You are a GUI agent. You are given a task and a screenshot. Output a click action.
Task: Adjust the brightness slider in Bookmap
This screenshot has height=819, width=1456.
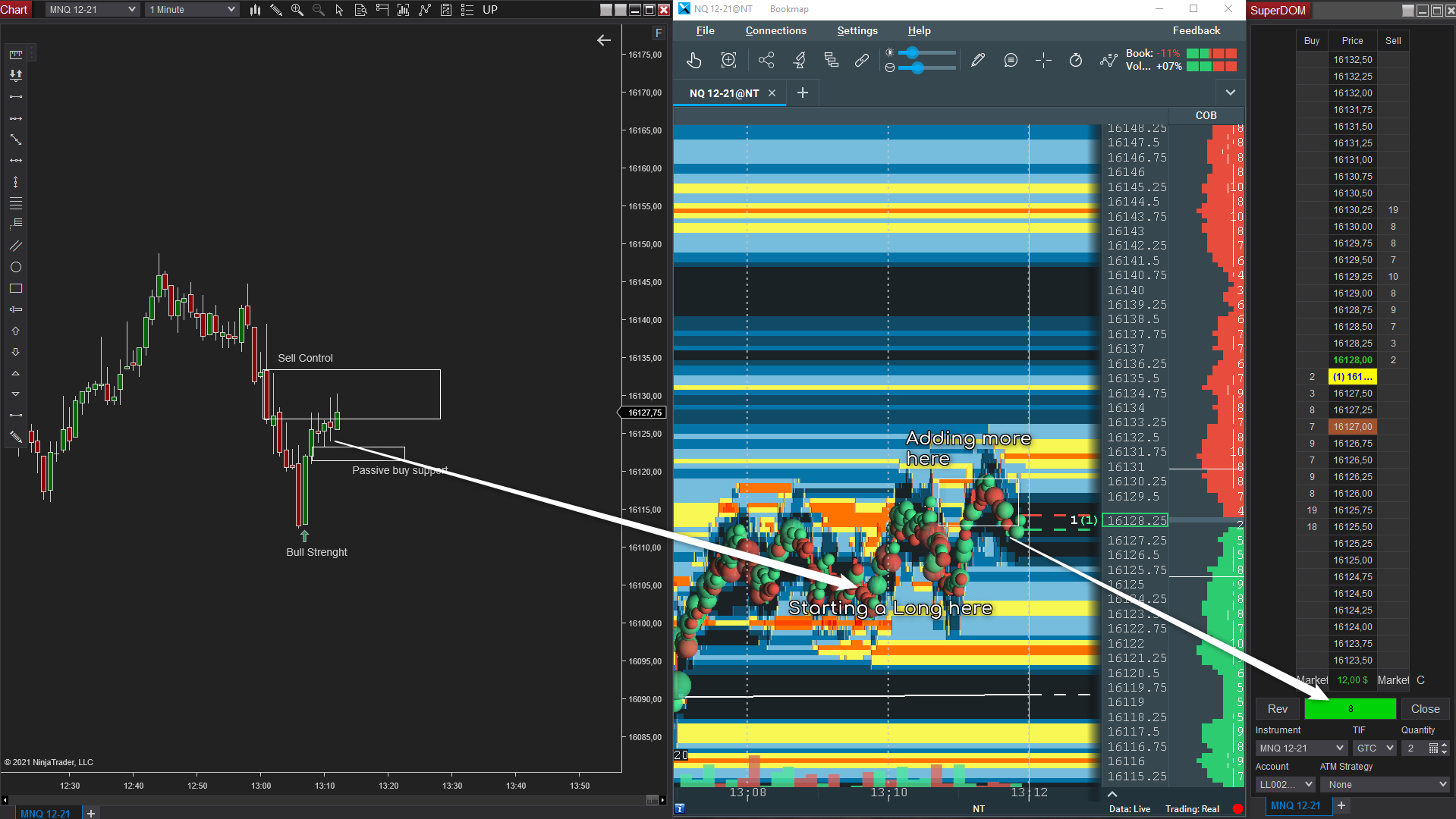tap(926, 52)
